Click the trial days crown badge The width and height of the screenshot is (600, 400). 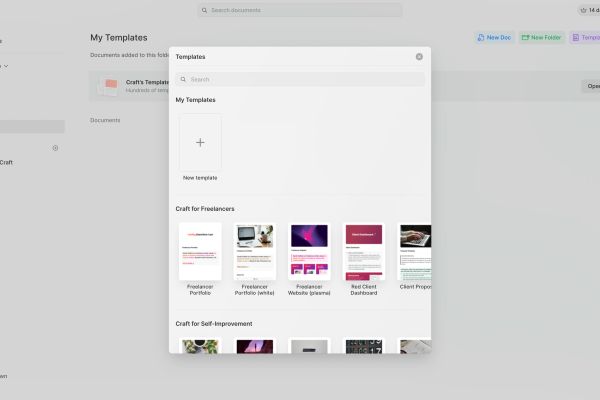click(589, 10)
